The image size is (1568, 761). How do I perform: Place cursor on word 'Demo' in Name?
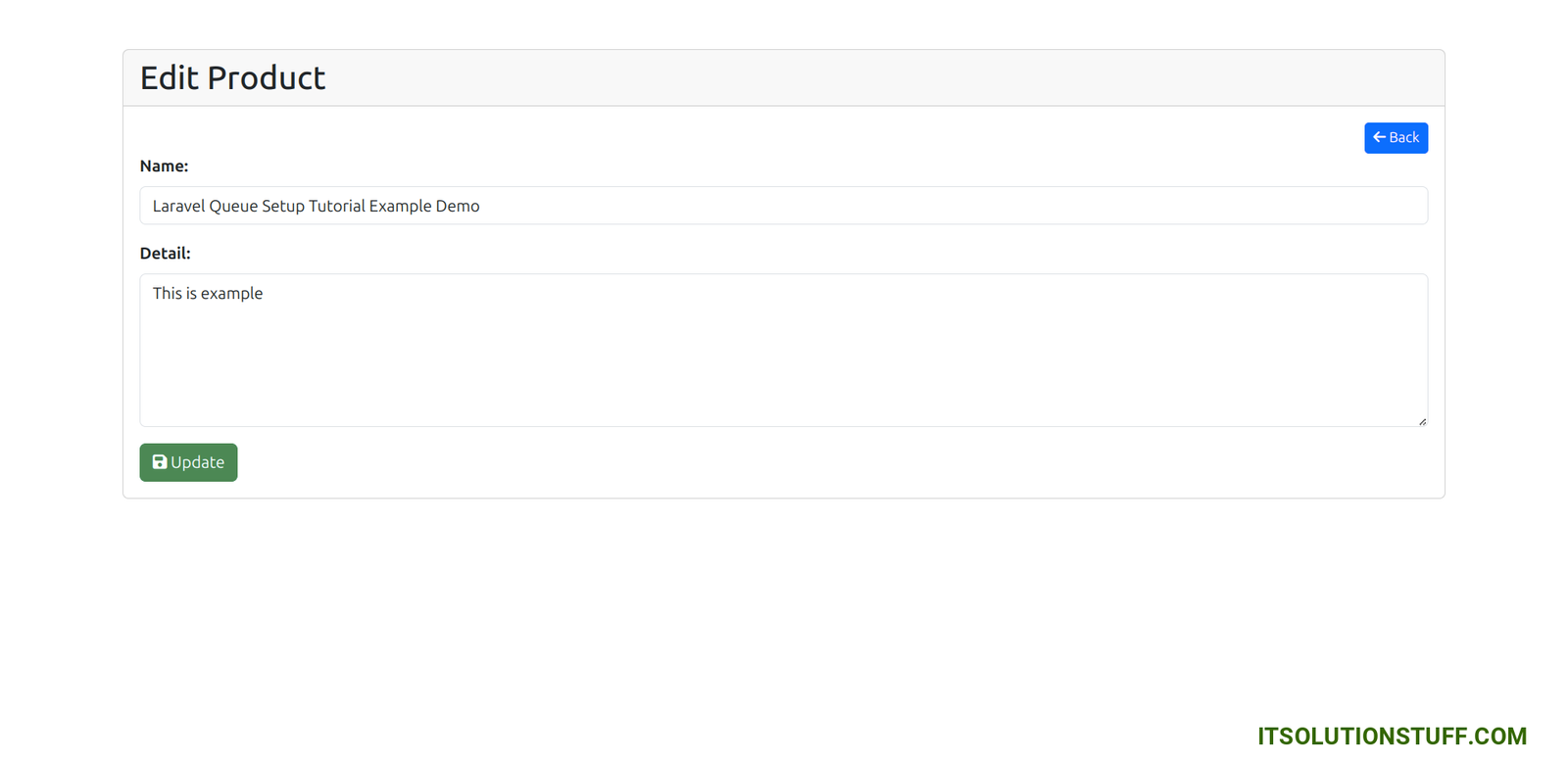[x=458, y=206]
